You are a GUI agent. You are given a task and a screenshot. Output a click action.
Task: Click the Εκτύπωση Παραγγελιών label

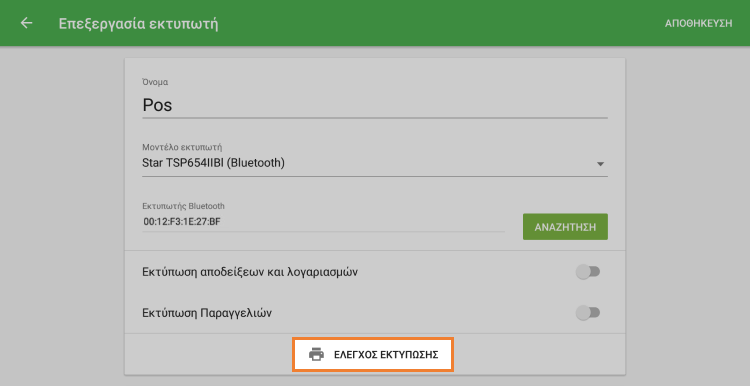[207, 313]
